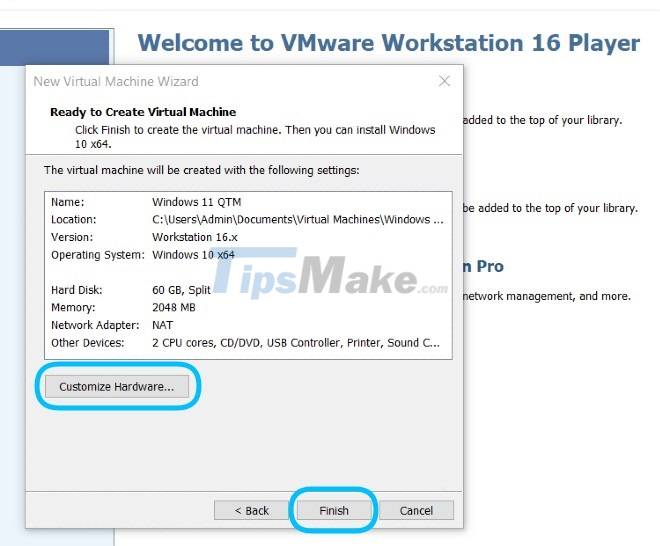The image size is (660, 546).
Task: Click the 'Name:' label in settings list
Action: pyautogui.click(x=67, y=202)
